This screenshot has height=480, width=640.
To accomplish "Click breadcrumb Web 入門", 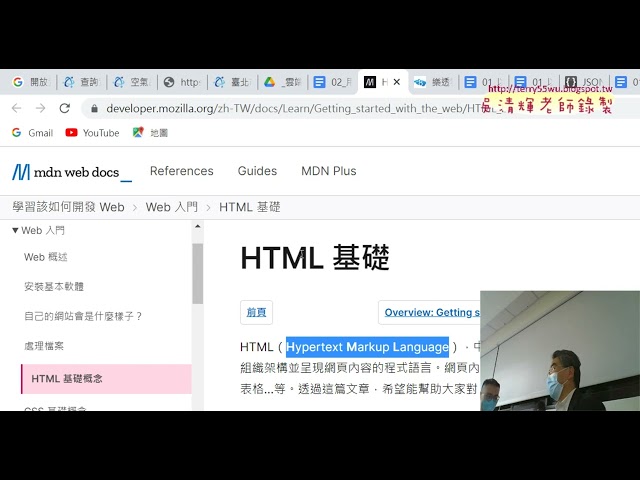I will 172,207.
